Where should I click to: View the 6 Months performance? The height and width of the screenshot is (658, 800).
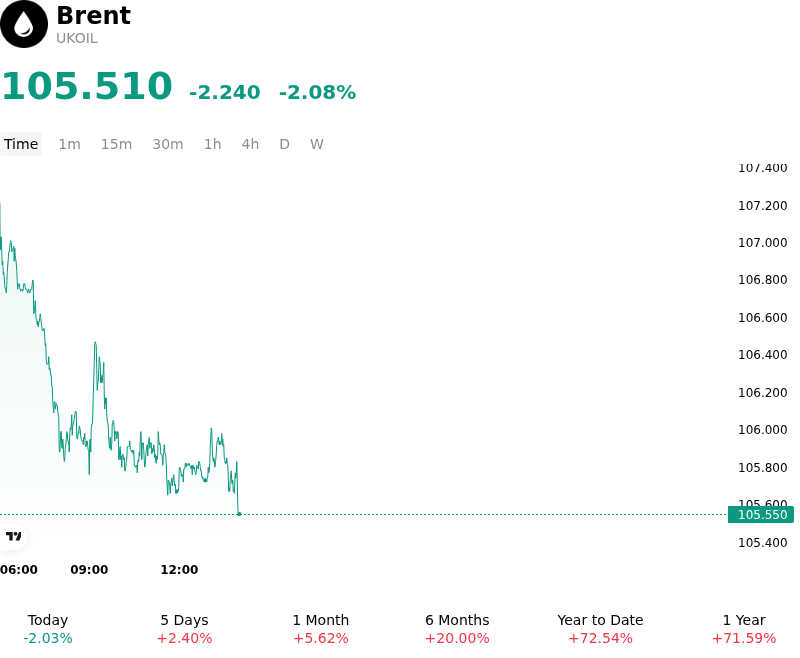(x=457, y=629)
